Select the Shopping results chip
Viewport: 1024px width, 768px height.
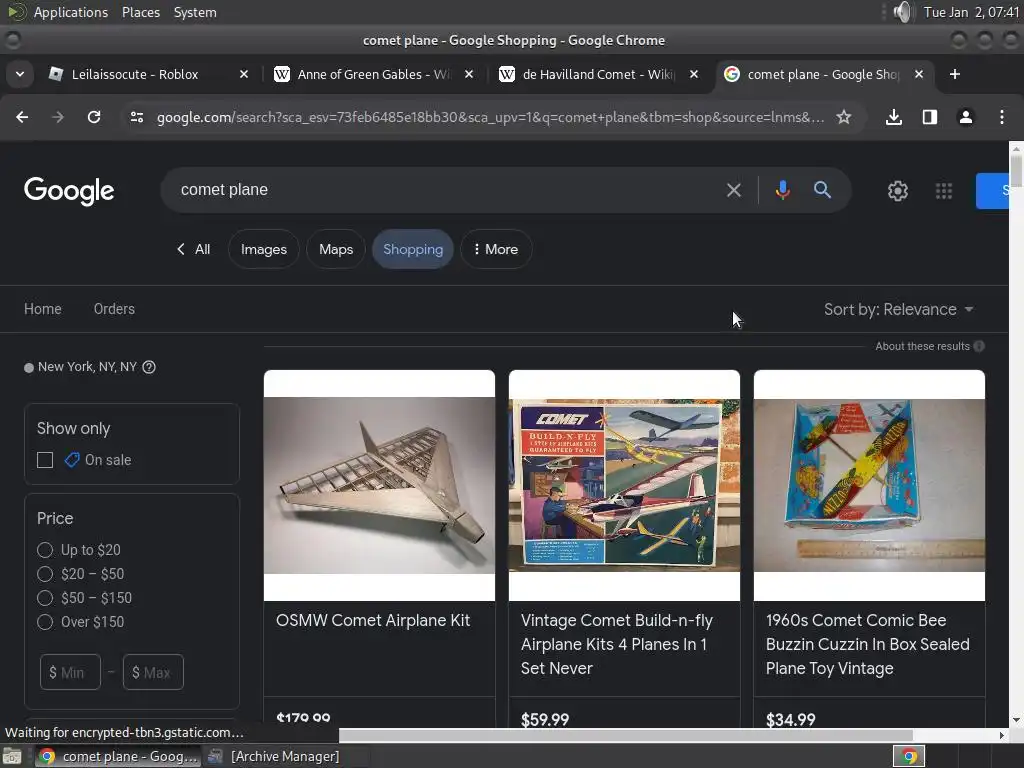pyautogui.click(x=413, y=249)
